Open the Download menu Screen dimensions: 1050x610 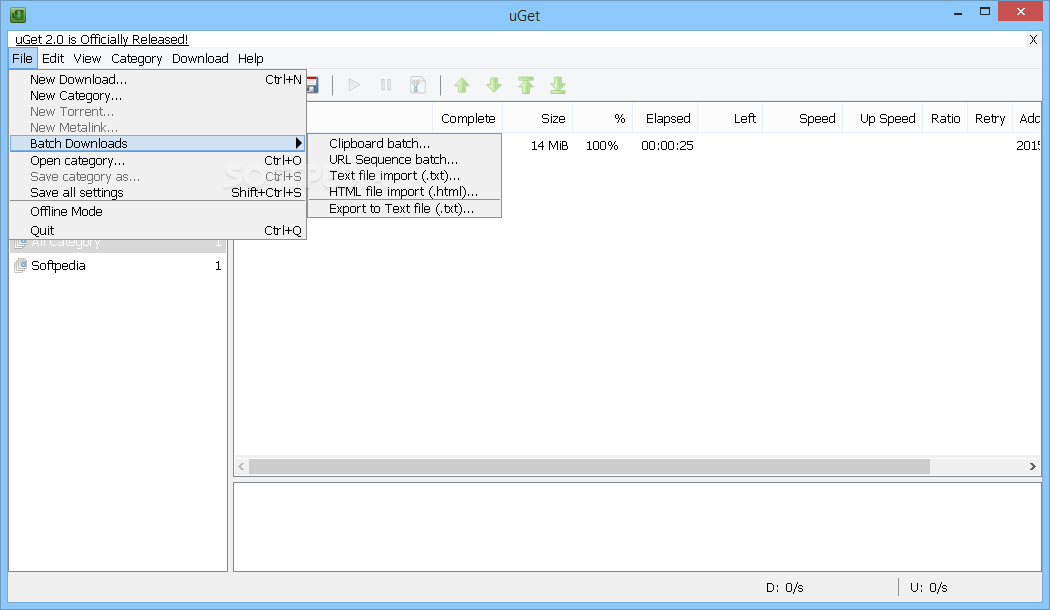click(x=200, y=58)
